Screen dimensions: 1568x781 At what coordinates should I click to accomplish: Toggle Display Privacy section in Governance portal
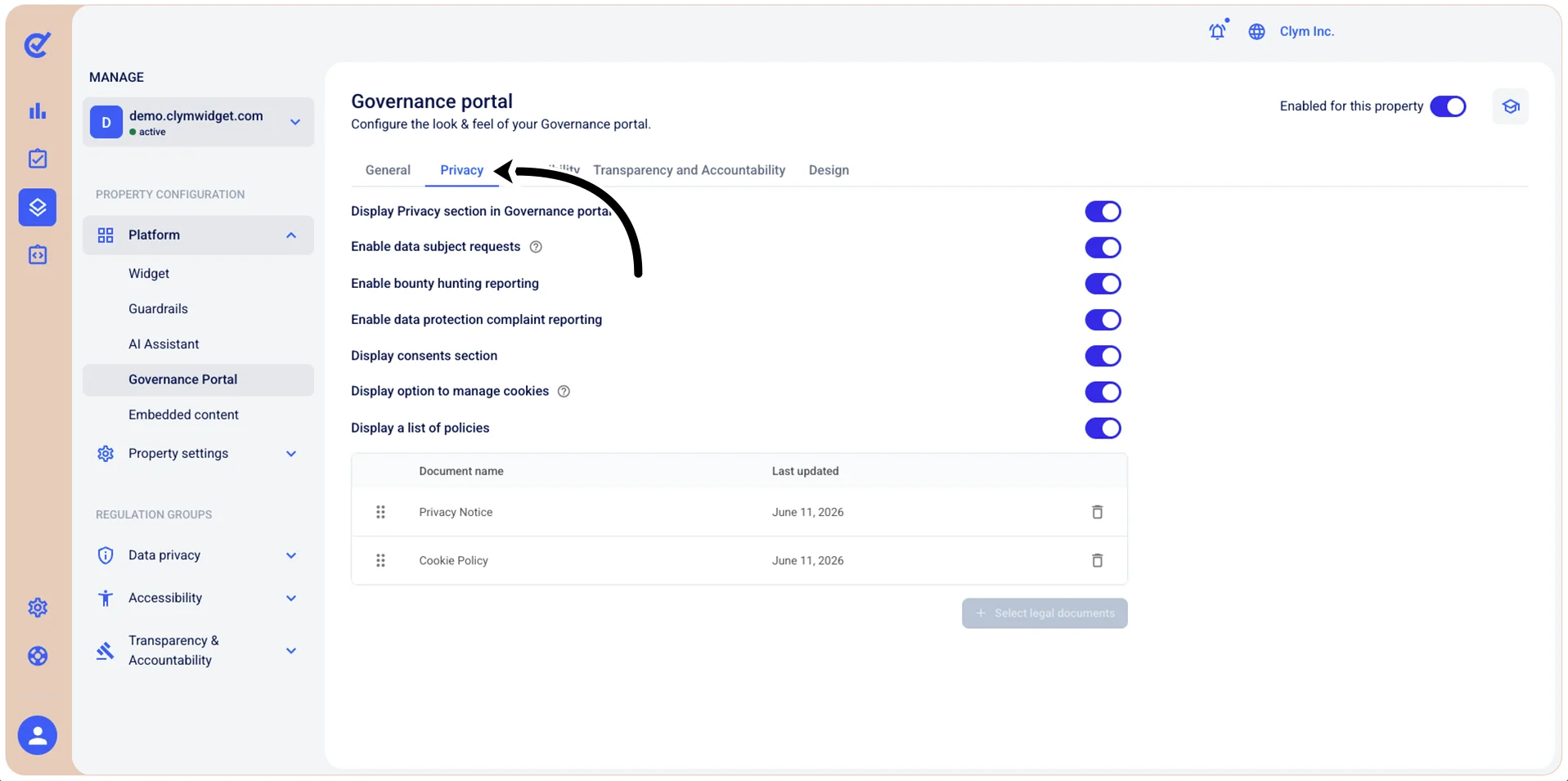point(1103,212)
